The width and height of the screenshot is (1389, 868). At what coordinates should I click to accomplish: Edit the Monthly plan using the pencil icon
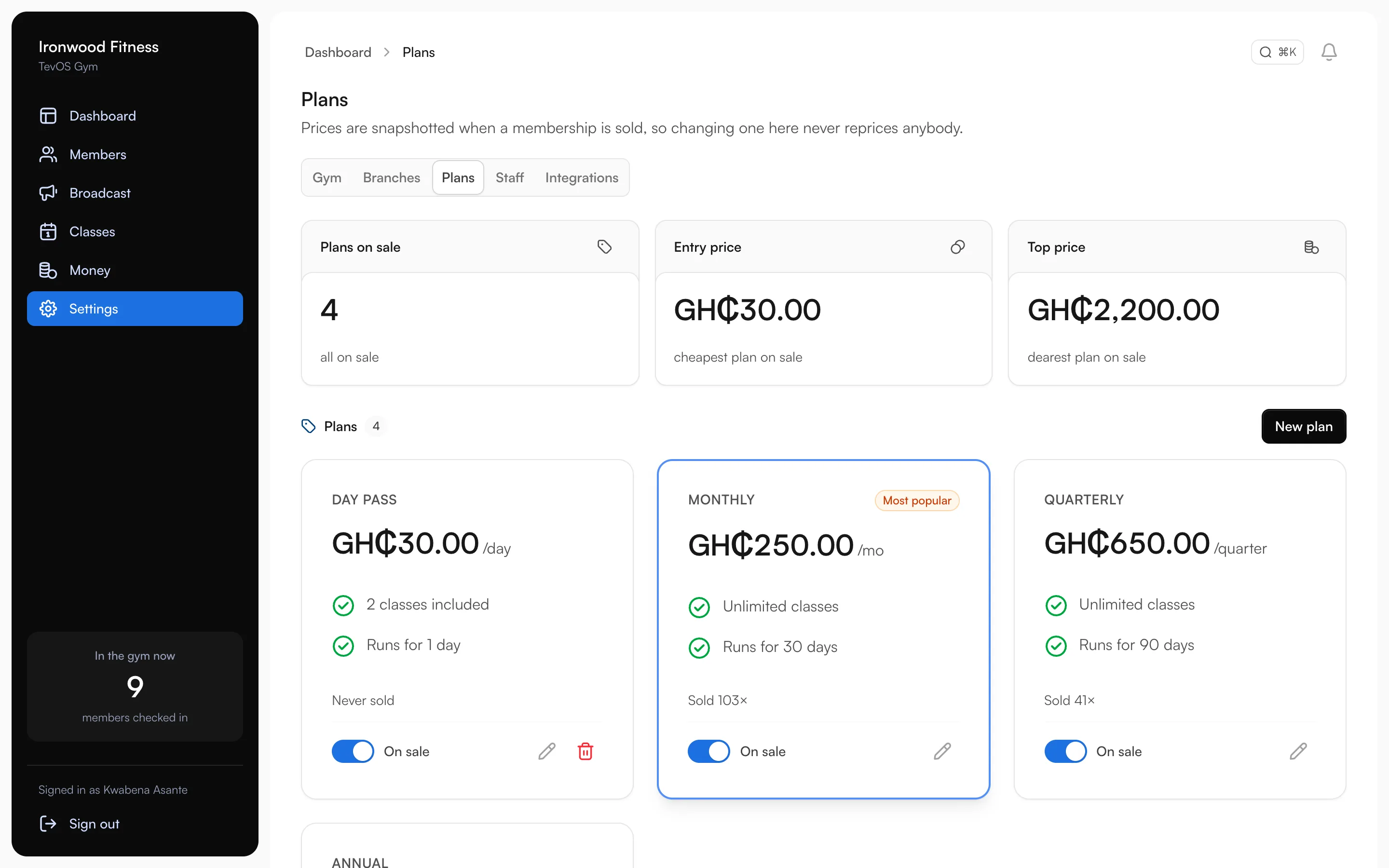point(942,751)
